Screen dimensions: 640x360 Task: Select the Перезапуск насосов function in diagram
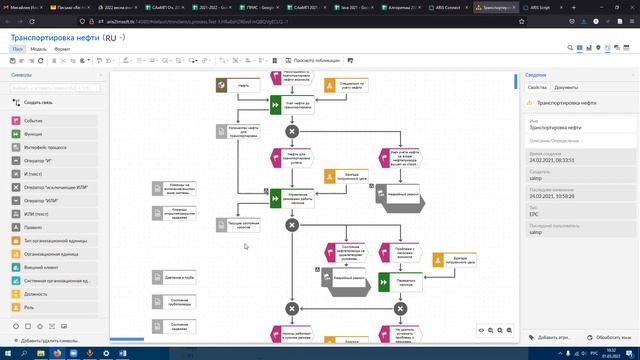pos(400,282)
